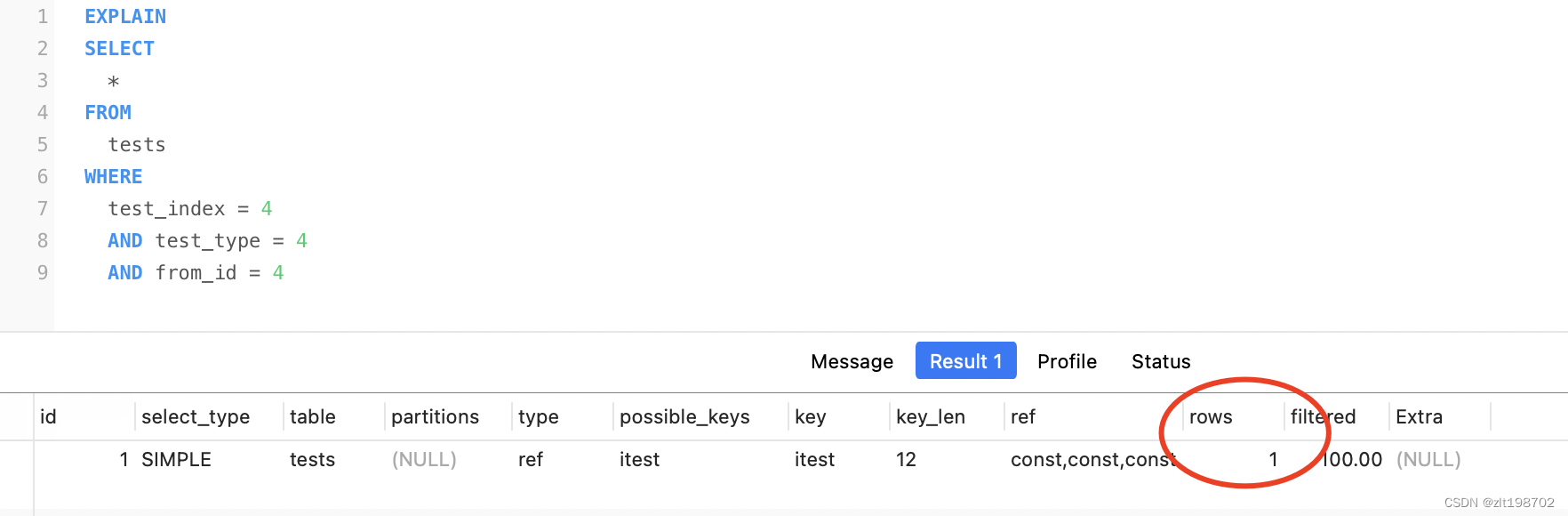Click the 100.00 filtered cell
The height and width of the screenshot is (516, 1568).
click(x=1352, y=459)
